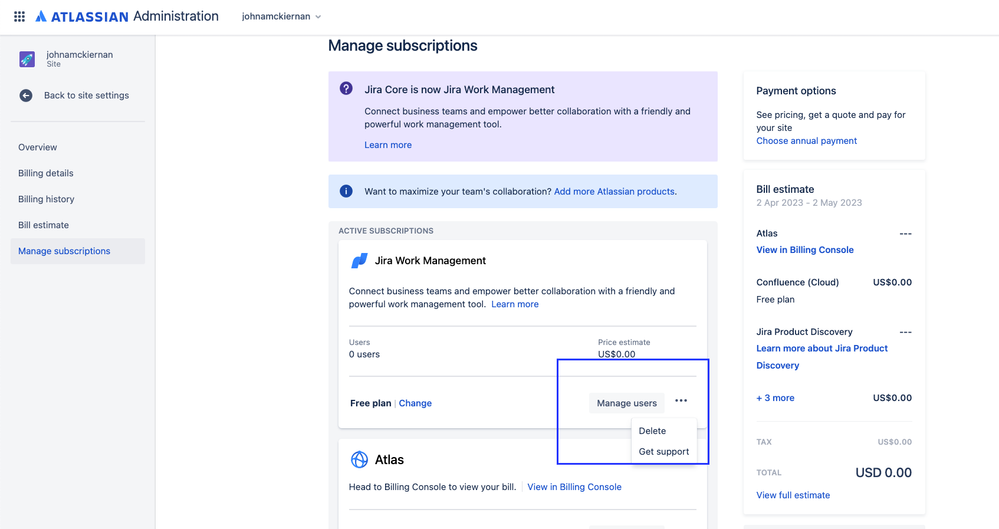Click the 0 users value

364,354
